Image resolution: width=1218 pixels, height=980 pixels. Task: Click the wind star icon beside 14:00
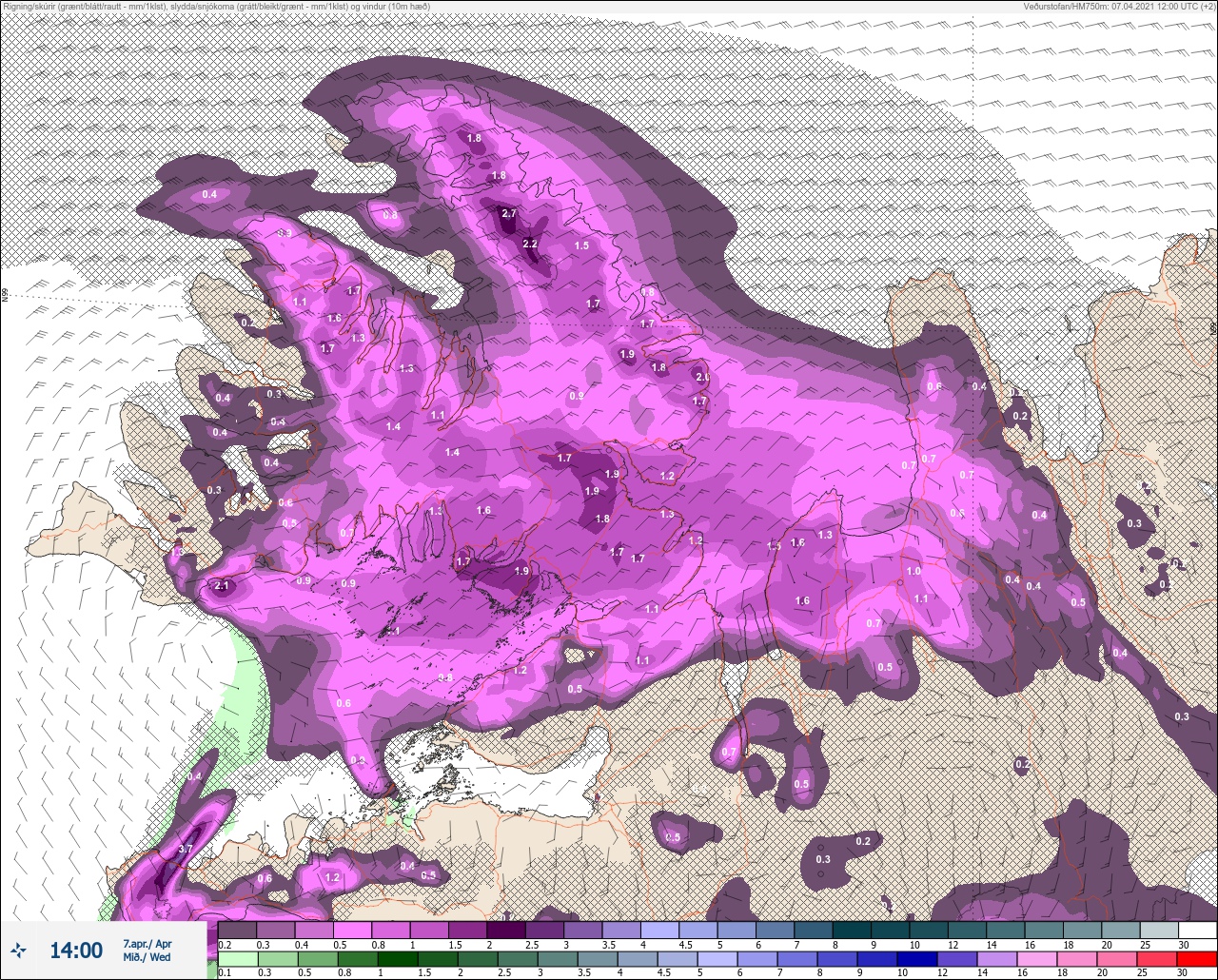(18, 950)
